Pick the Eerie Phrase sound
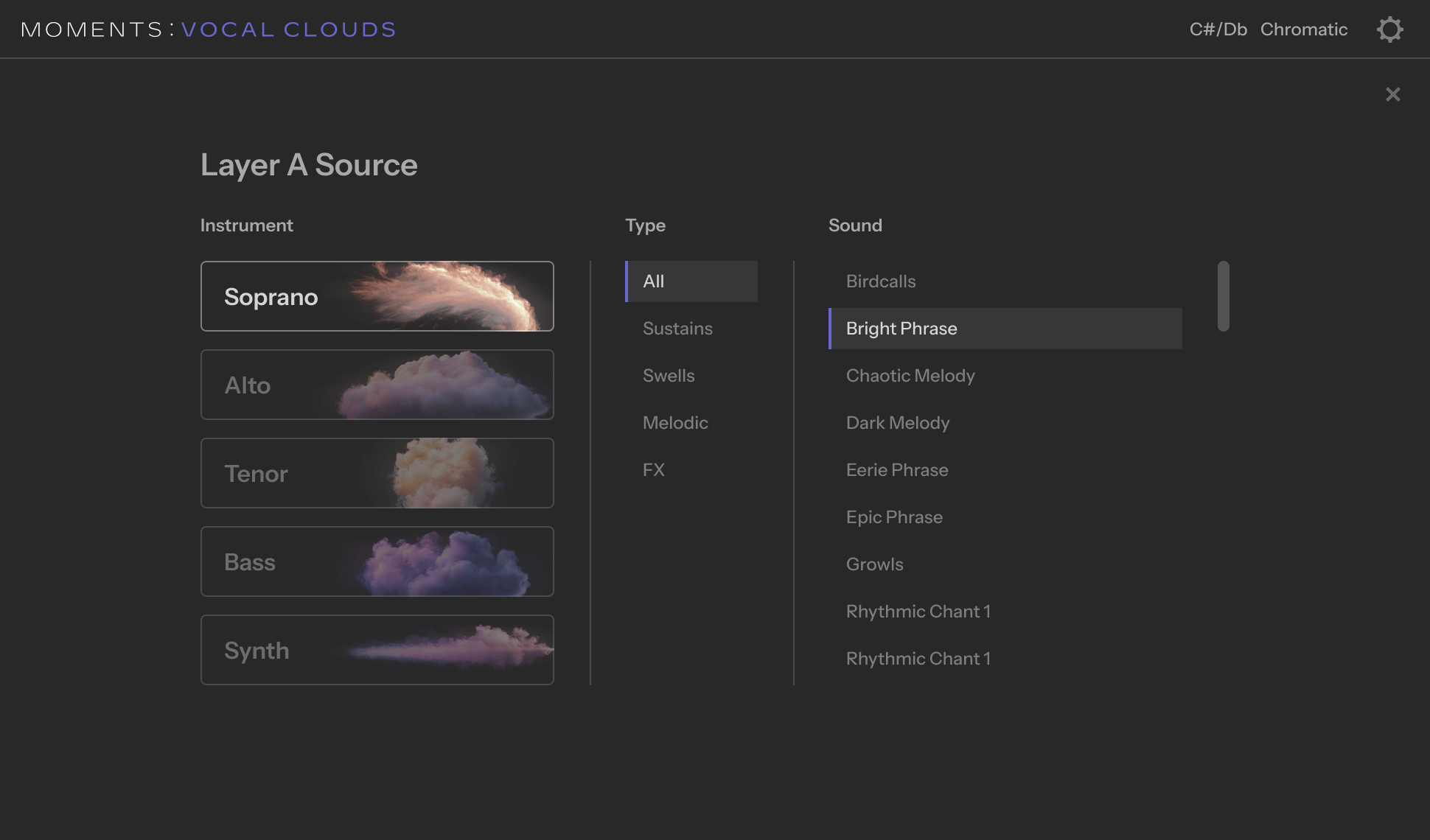The width and height of the screenshot is (1430, 840). [x=897, y=470]
